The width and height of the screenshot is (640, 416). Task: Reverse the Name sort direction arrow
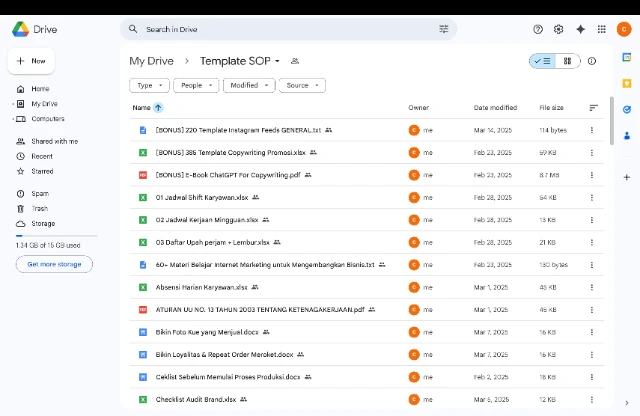point(158,107)
